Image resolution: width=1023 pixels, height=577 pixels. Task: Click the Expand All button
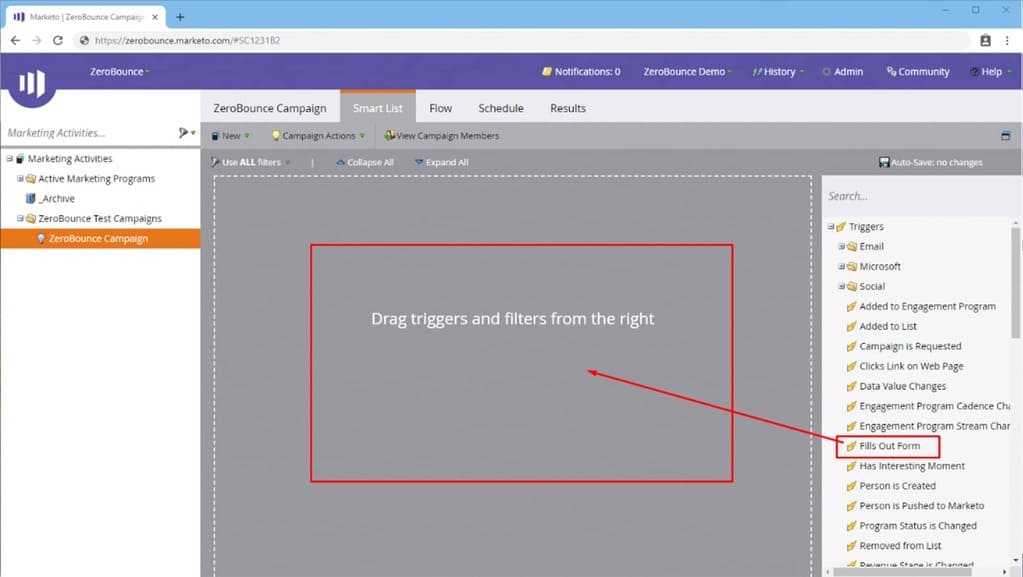442,162
